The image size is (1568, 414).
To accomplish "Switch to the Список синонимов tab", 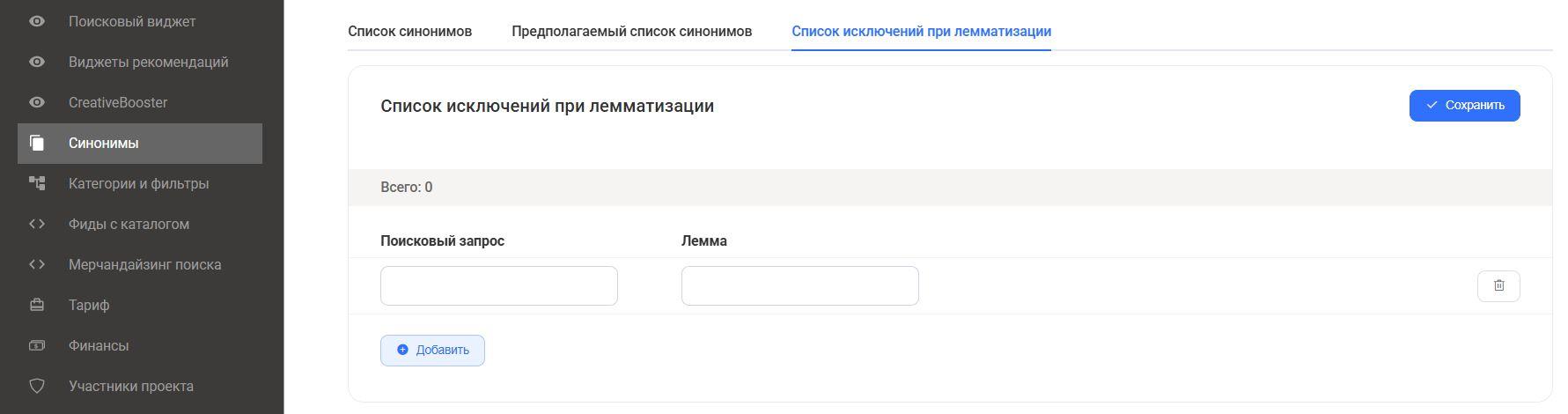I will pos(409,32).
